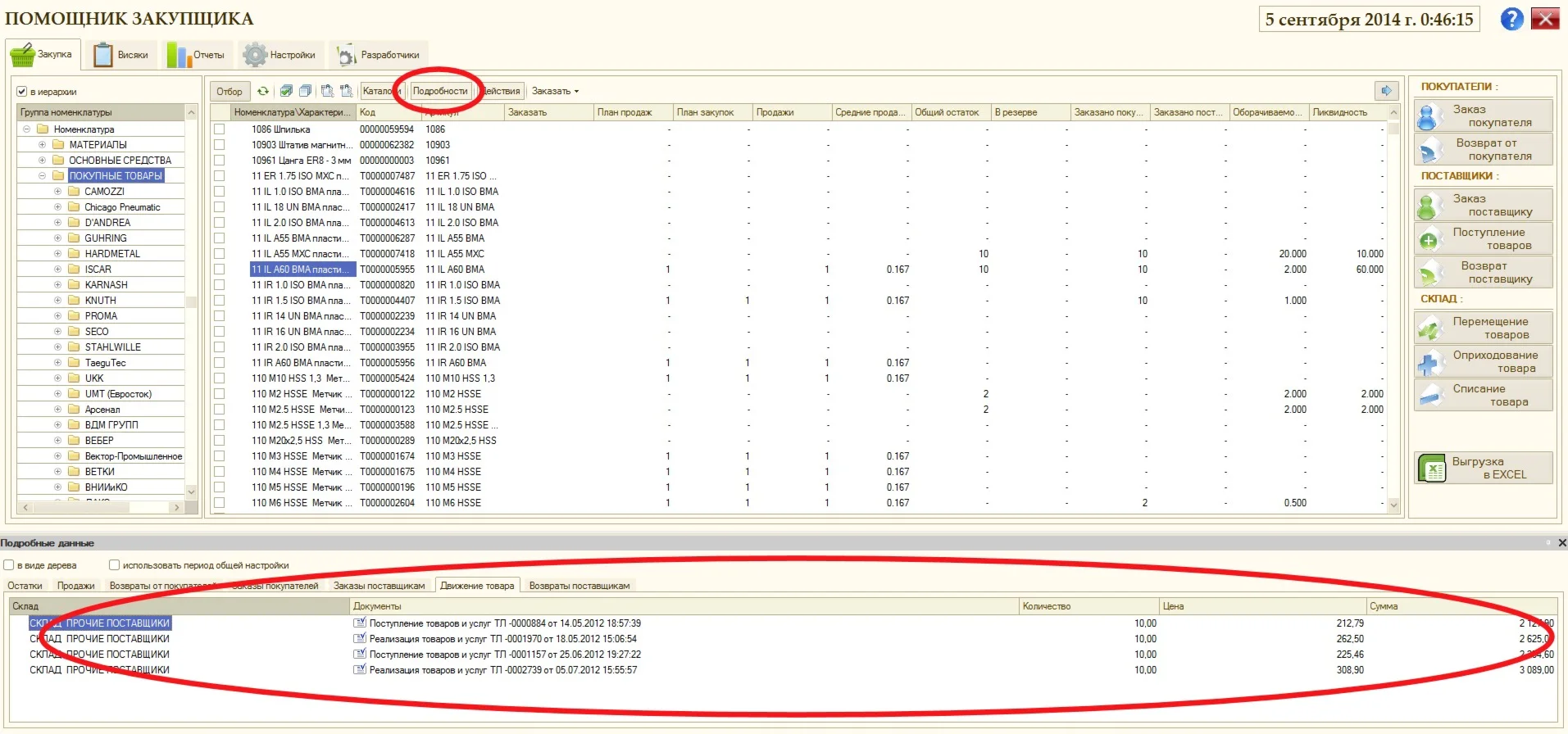Screen dimensions: 1568x734
Task: Check the row checkbox for 10961 Цанга ER8
Action: point(219,160)
